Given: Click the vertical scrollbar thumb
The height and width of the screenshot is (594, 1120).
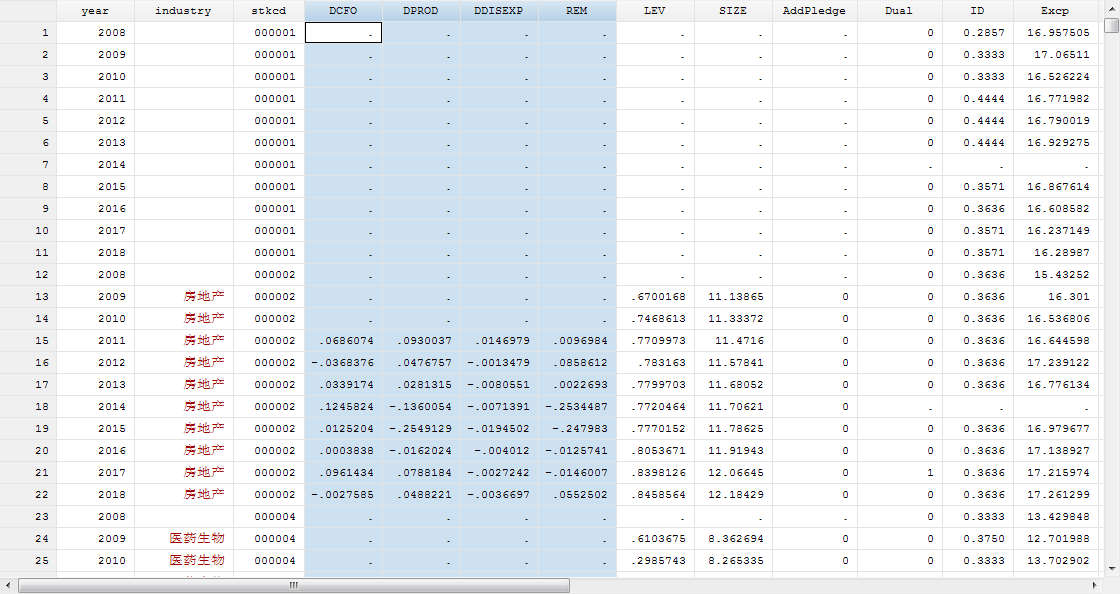Looking at the screenshot, I should pyautogui.click(x=1111, y=26).
